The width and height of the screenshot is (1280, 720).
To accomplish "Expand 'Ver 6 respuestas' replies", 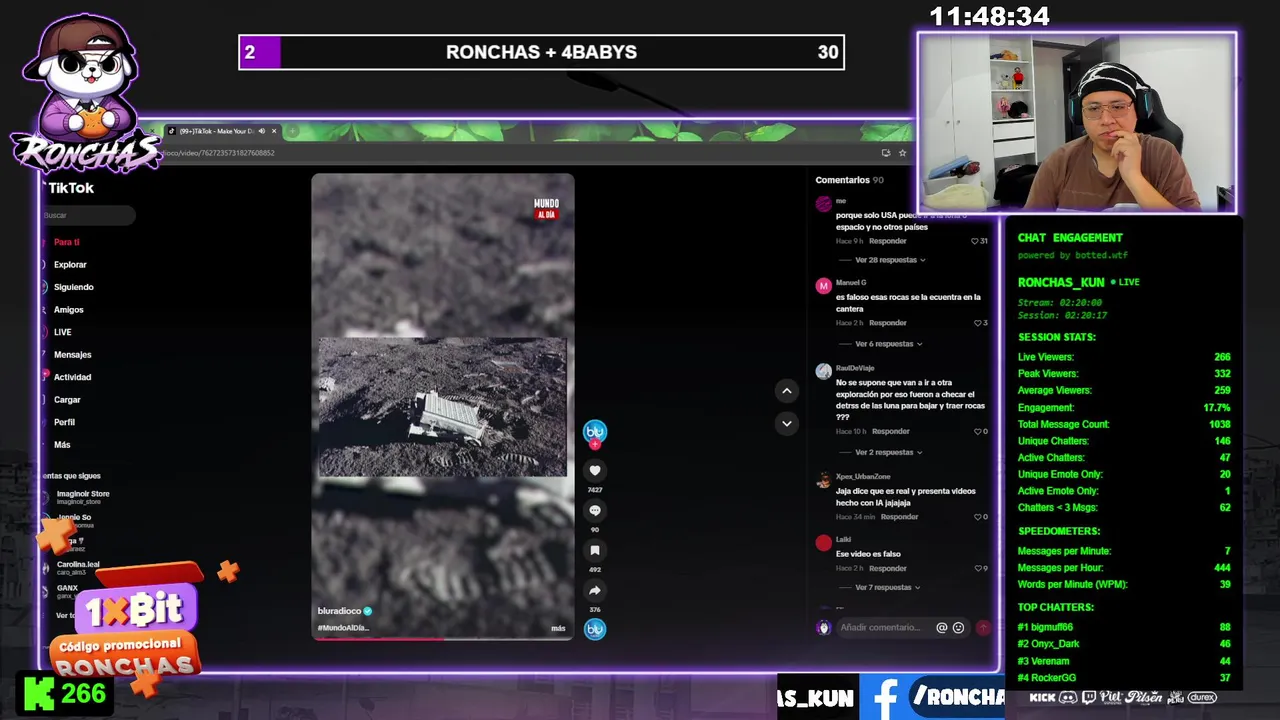I will (x=888, y=344).
